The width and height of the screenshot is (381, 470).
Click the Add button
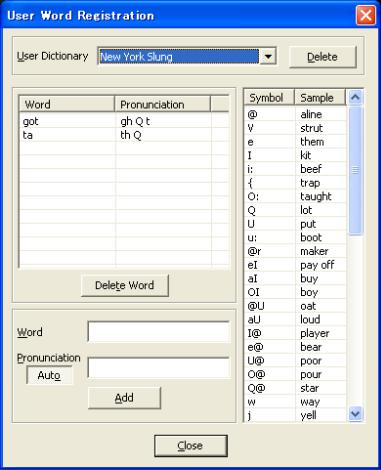pos(124,398)
